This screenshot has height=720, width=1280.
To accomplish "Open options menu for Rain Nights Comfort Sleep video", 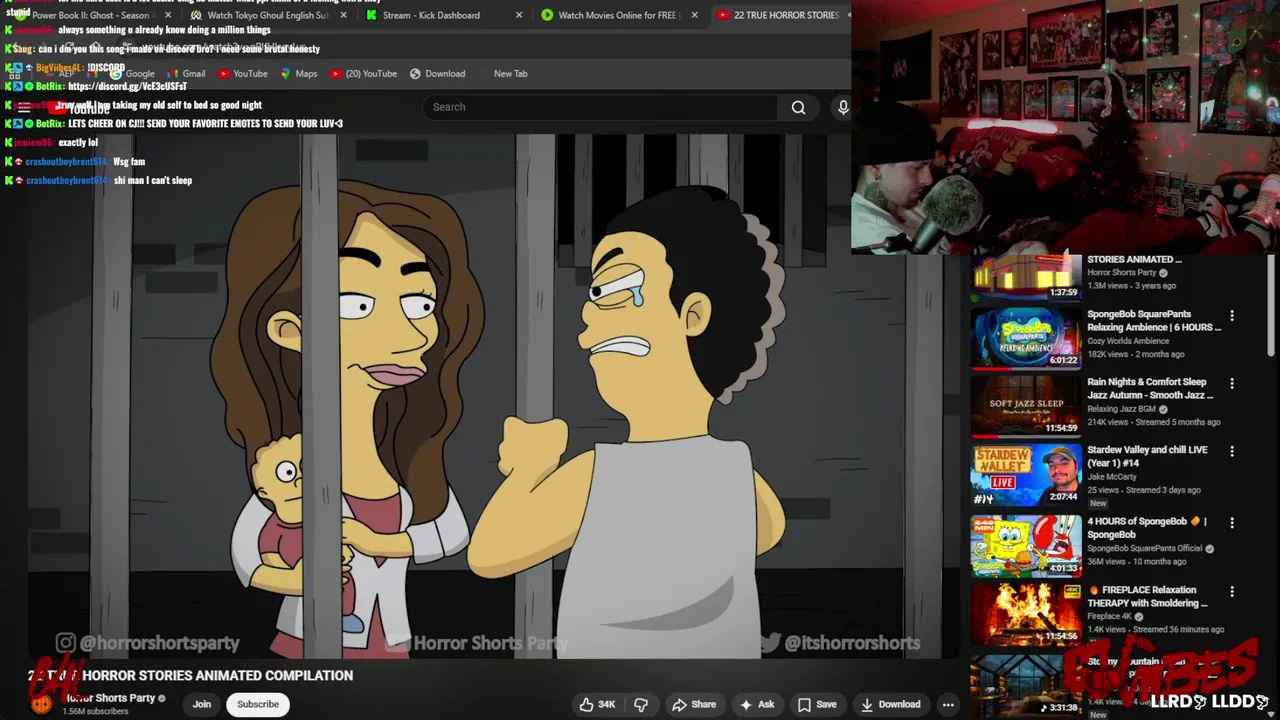I will [x=1232, y=383].
